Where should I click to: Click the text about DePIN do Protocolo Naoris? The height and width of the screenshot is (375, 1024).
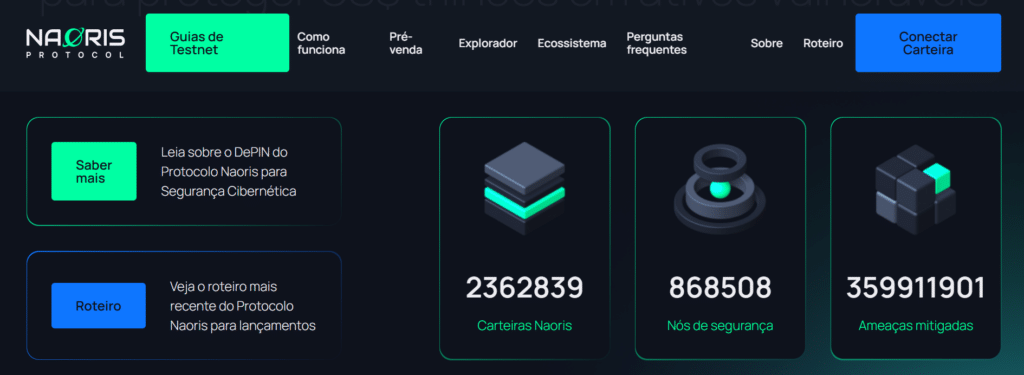coord(229,171)
